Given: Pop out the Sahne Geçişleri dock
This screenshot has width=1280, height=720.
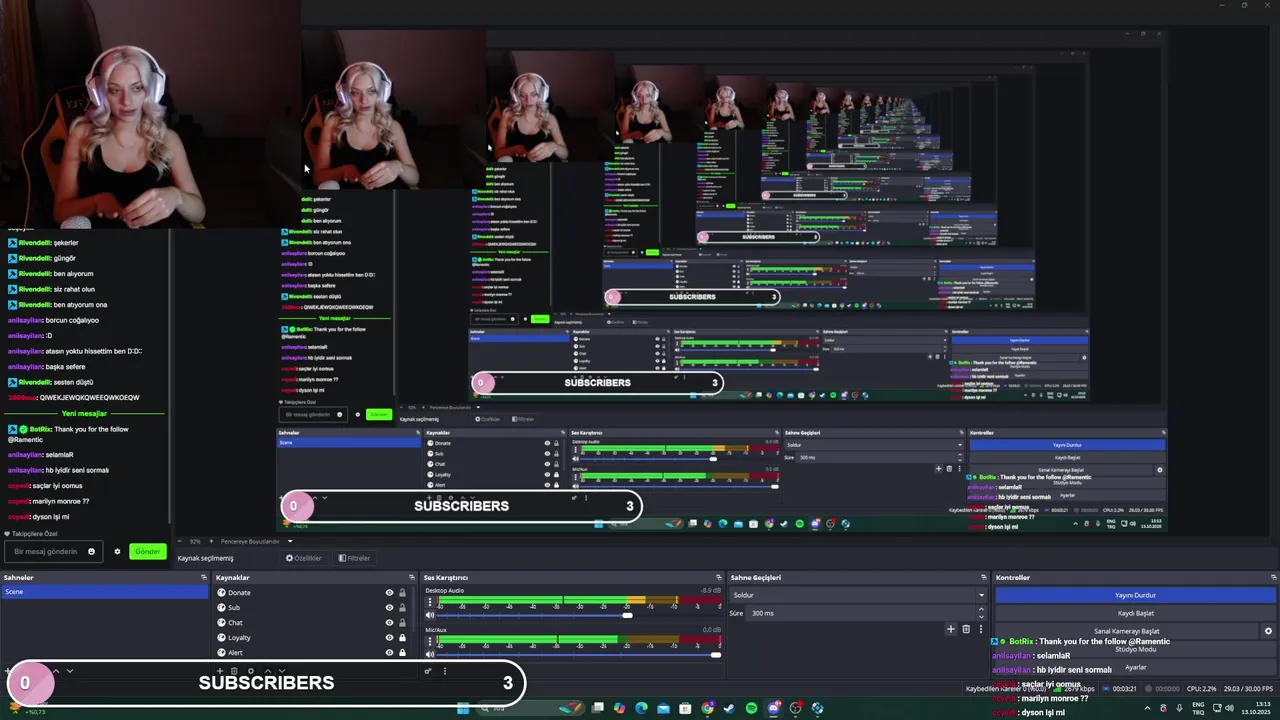Looking at the screenshot, I should coord(983,577).
